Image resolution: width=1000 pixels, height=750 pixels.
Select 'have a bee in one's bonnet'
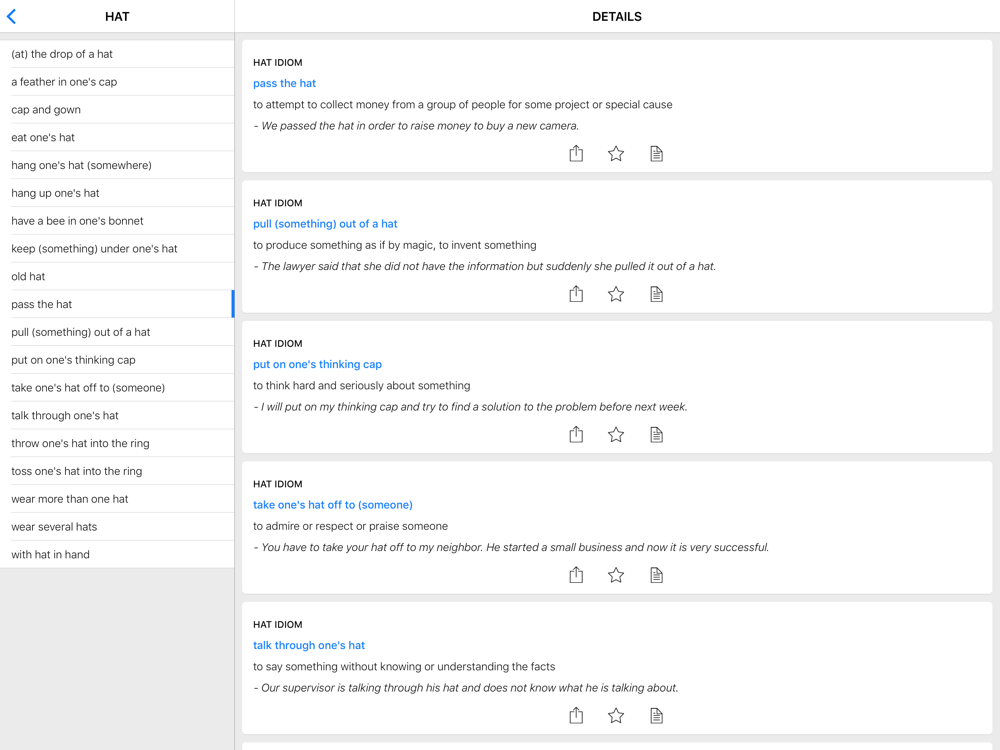(117, 221)
